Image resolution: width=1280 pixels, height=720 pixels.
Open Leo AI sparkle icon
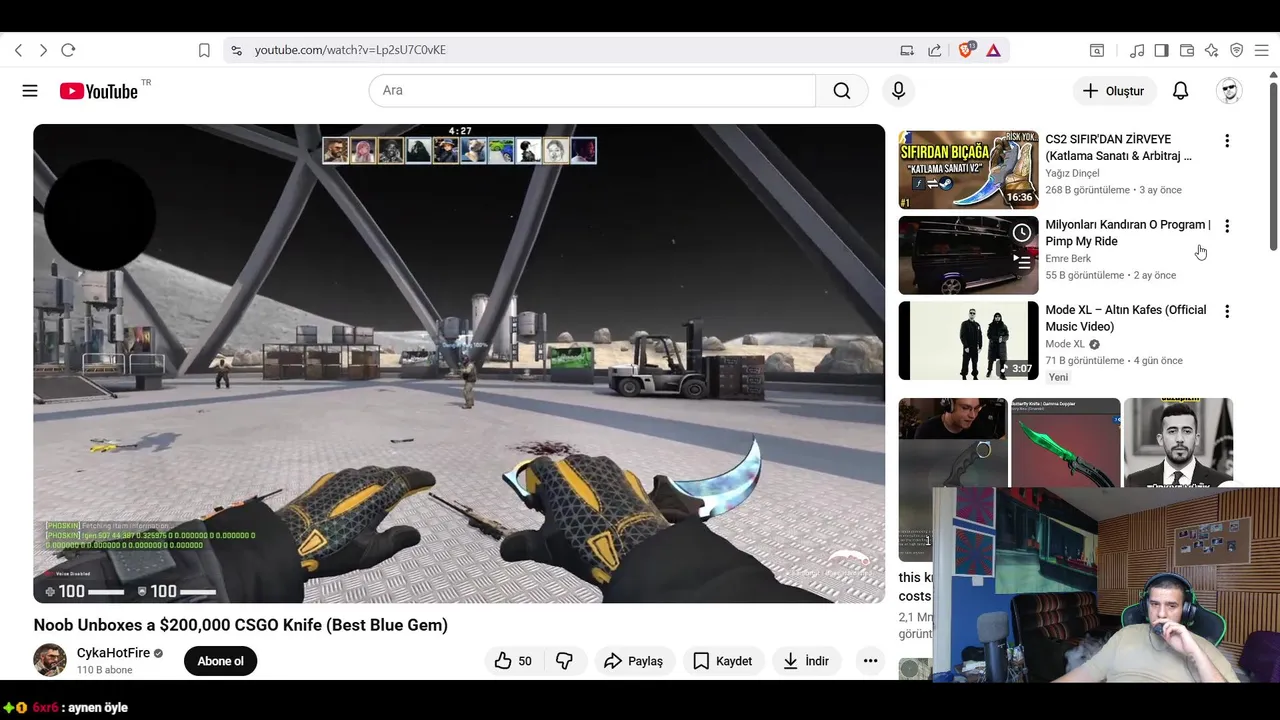(1212, 50)
